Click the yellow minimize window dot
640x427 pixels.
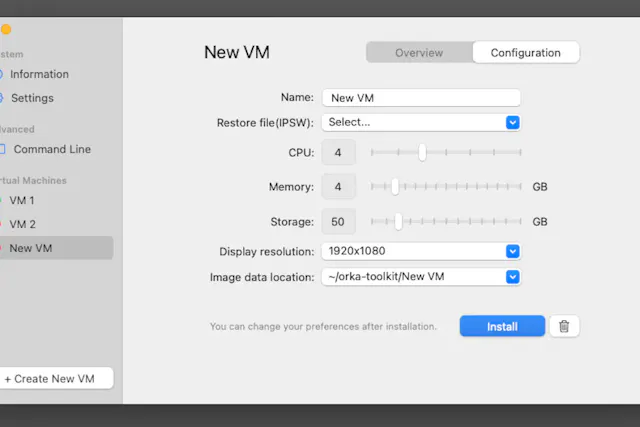5,30
